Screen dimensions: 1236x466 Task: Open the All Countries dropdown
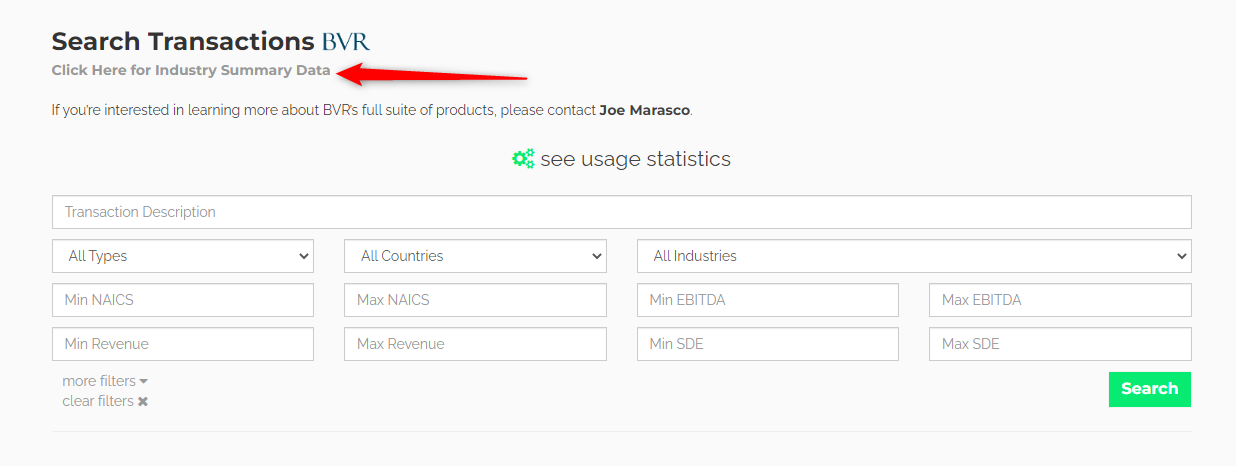click(x=475, y=256)
